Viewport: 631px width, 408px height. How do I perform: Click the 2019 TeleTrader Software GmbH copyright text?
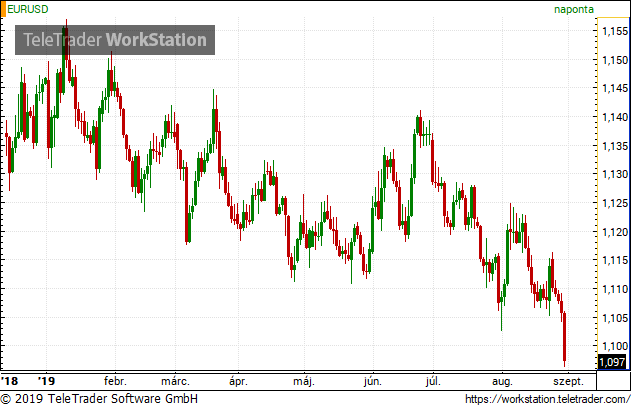(x=99, y=399)
